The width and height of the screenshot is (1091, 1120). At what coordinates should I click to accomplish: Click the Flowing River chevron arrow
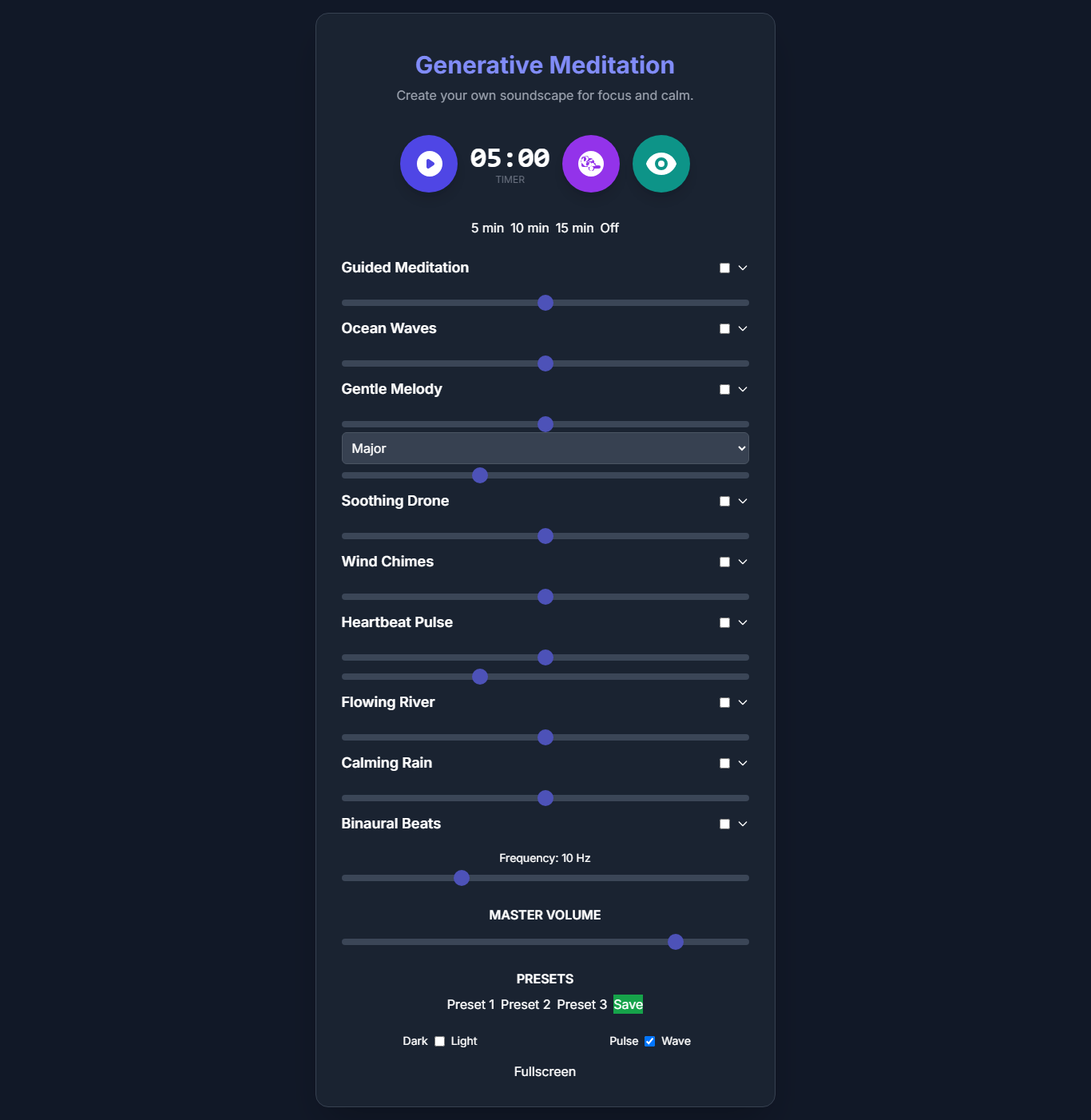tap(743, 703)
